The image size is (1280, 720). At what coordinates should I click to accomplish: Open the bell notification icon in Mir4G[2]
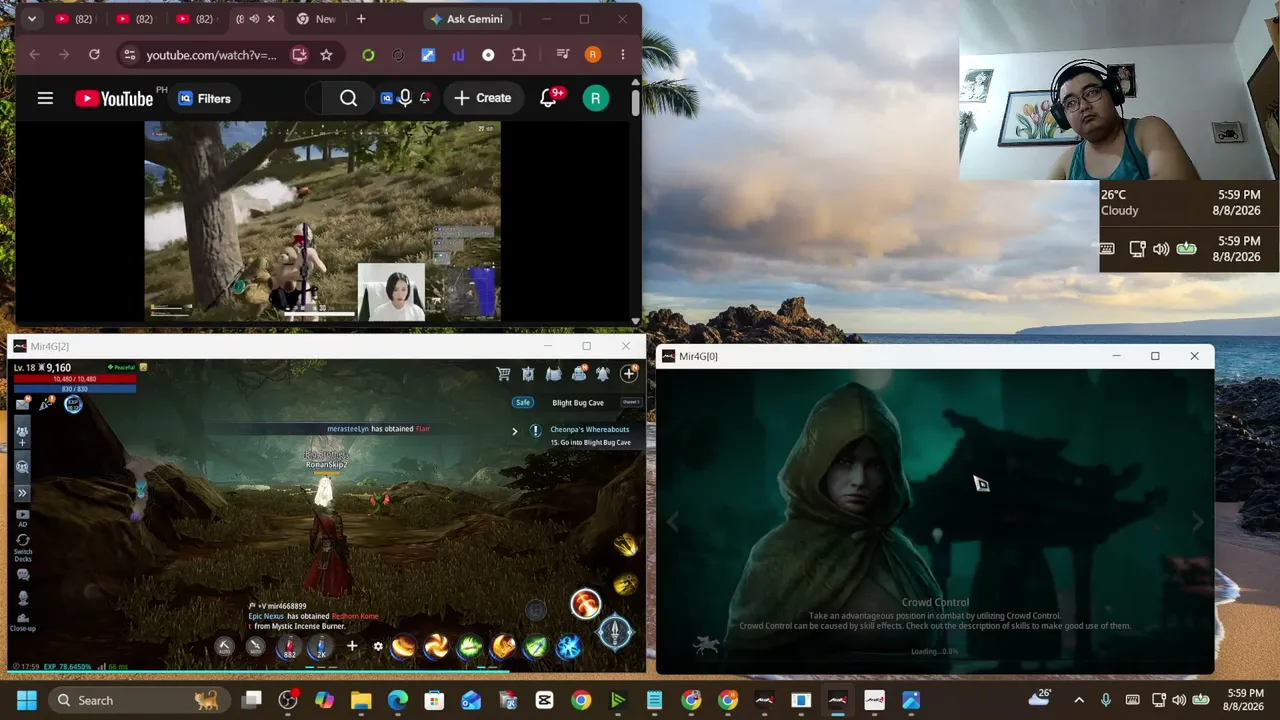tap(602, 374)
